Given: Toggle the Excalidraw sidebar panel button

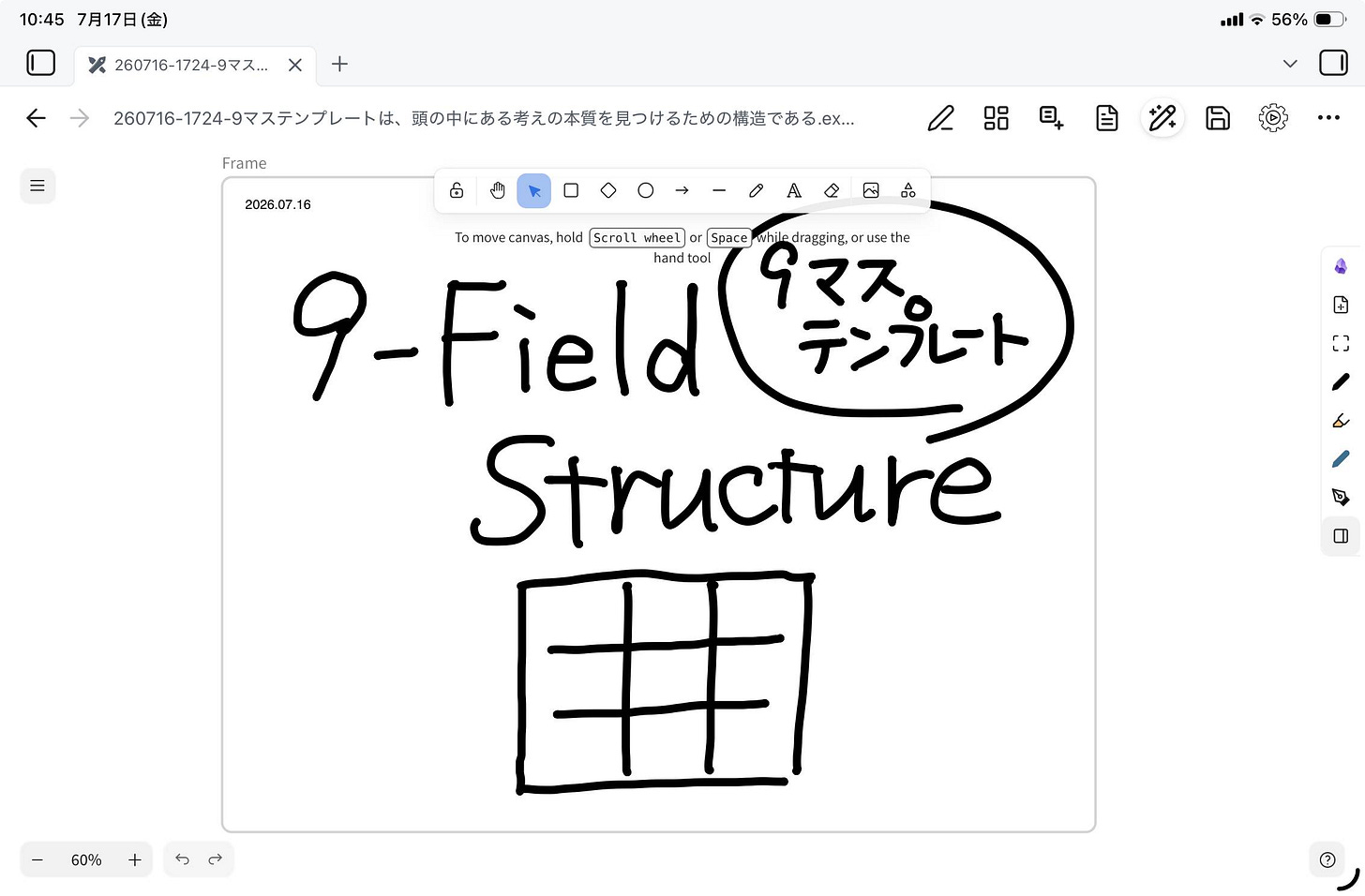Looking at the screenshot, I should click(1341, 536).
